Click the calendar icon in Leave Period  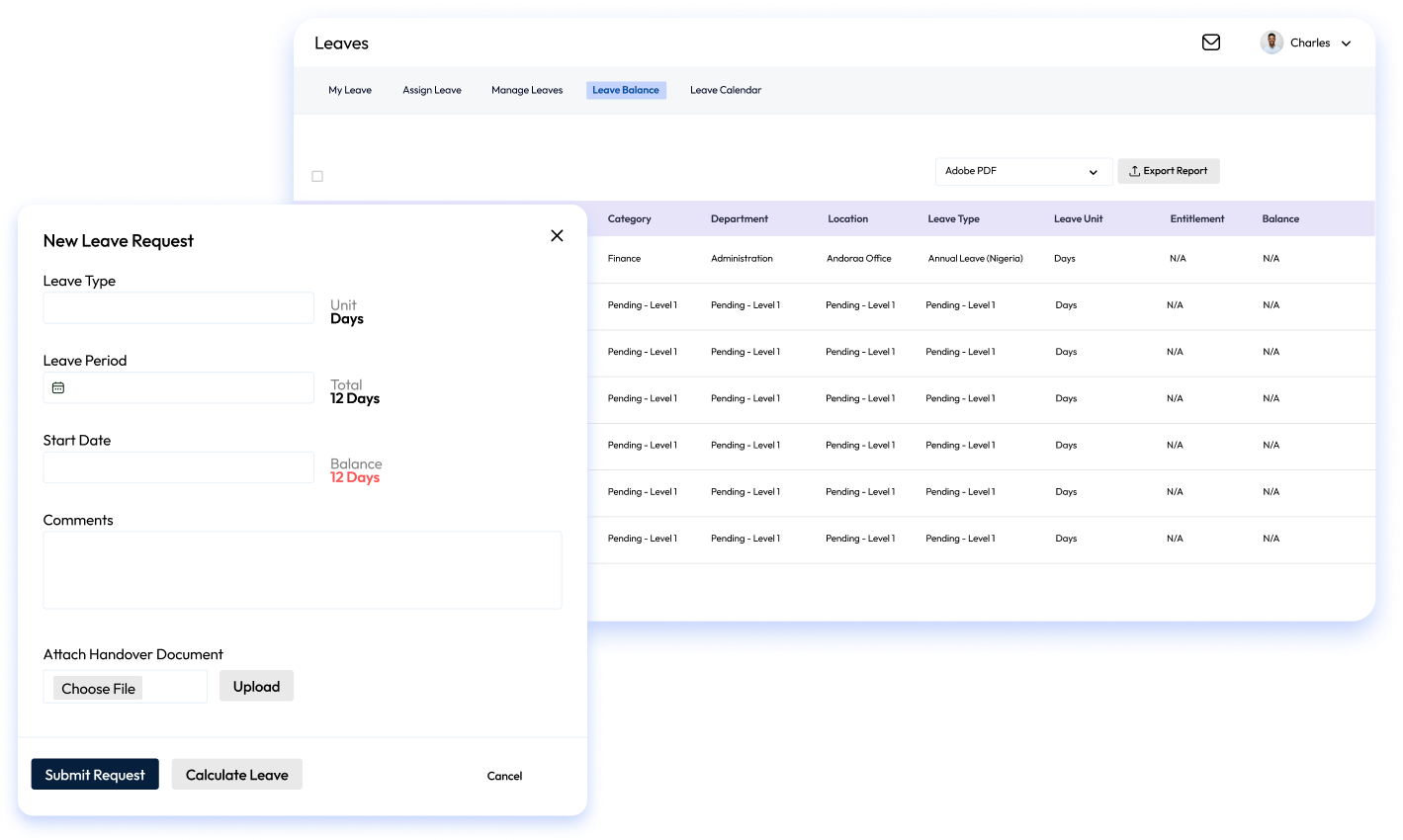[58, 387]
